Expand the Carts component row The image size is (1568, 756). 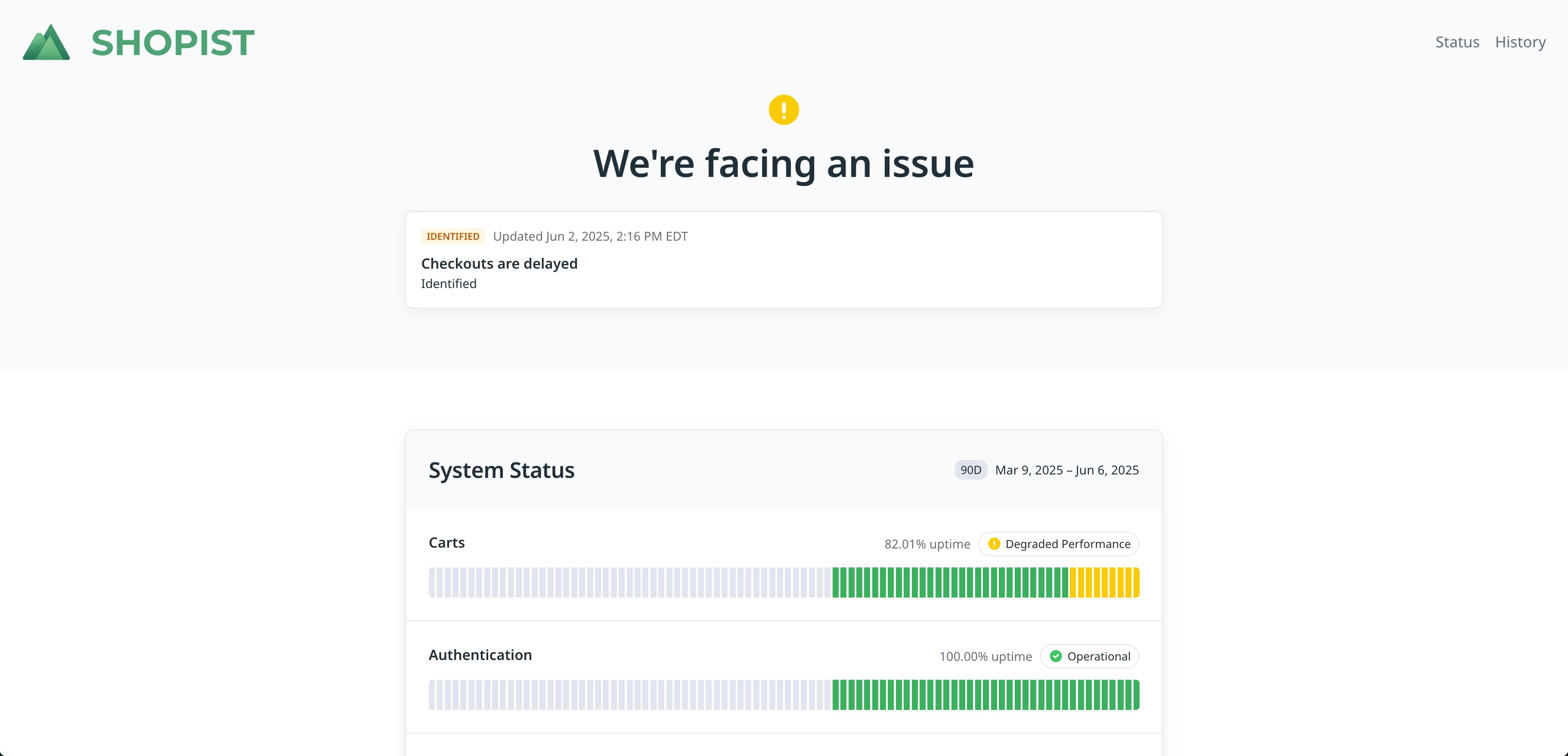coord(447,542)
